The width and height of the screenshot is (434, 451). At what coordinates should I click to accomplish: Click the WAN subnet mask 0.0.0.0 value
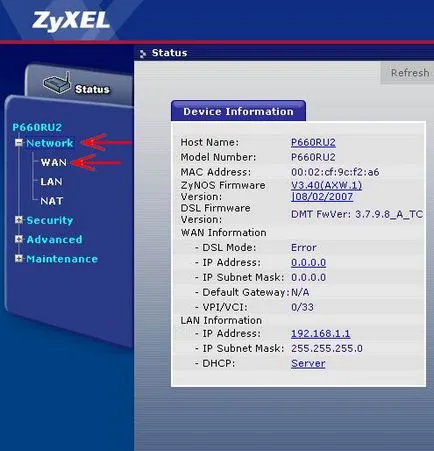coord(308,277)
